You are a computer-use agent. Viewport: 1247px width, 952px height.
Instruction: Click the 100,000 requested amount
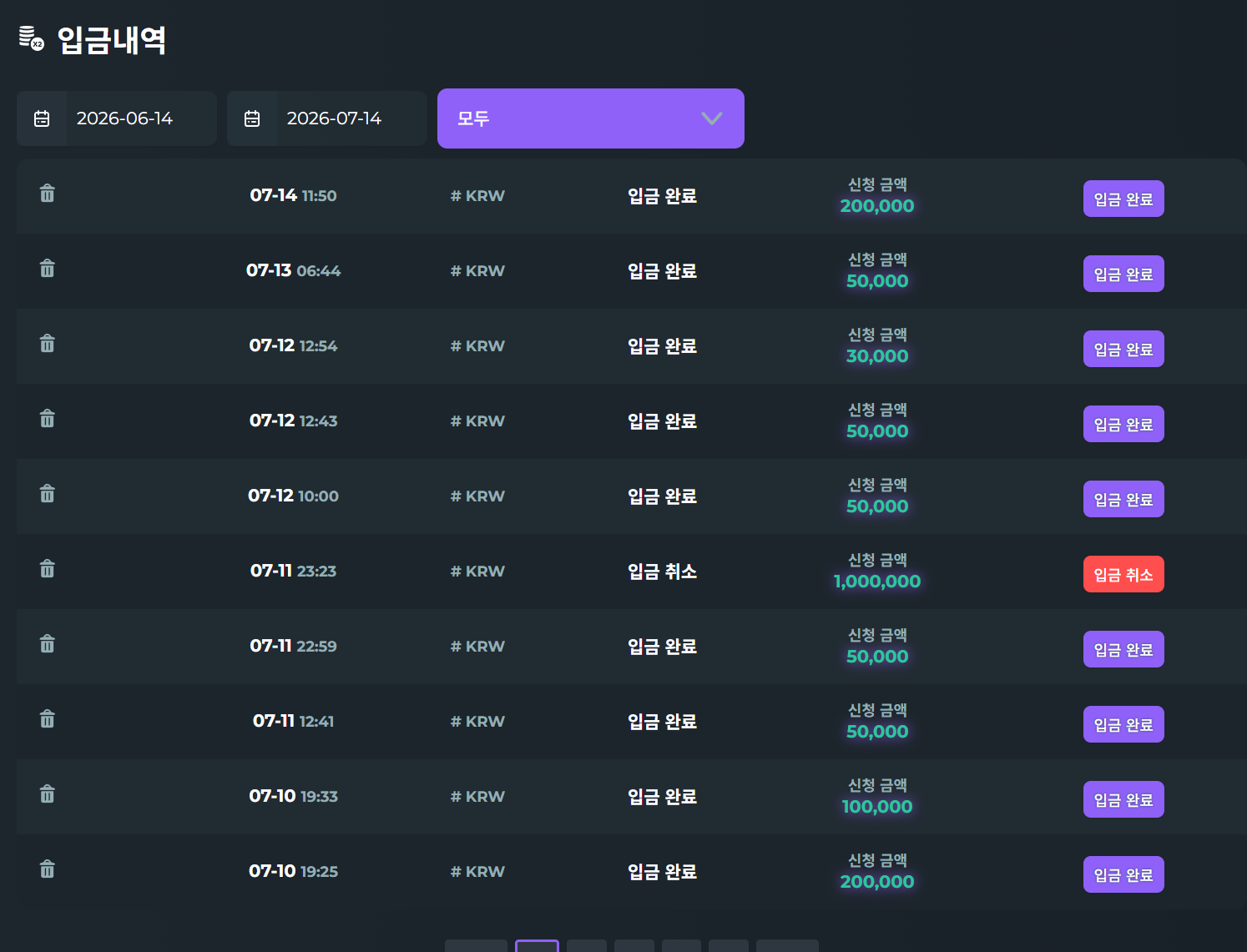point(877,807)
